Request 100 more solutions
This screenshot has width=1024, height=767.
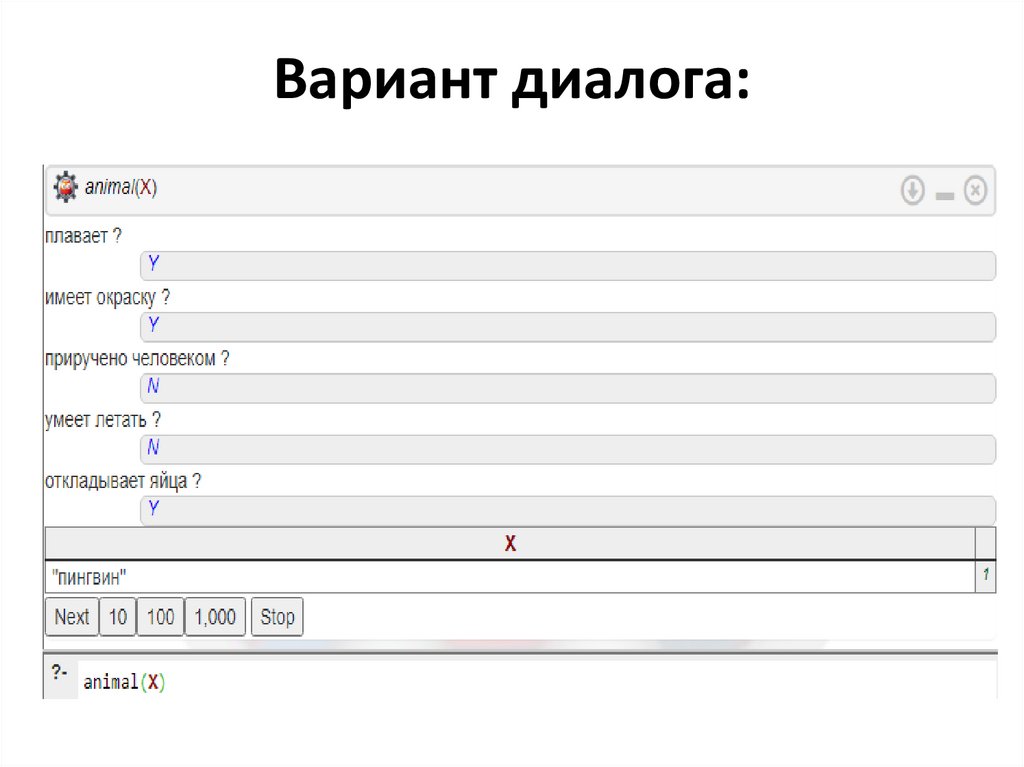pyautogui.click(x=159, y=617)
